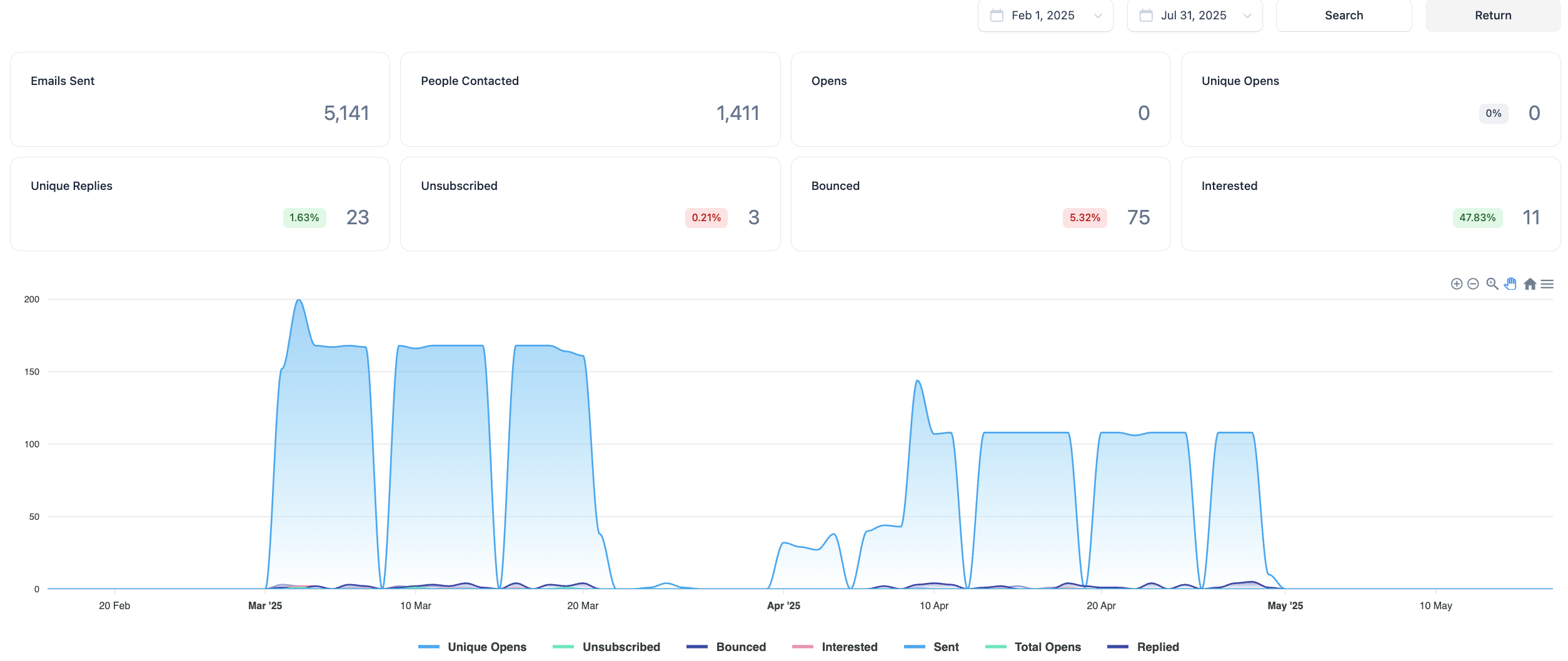Click the Unsubscribed count 3

(754, 217)
